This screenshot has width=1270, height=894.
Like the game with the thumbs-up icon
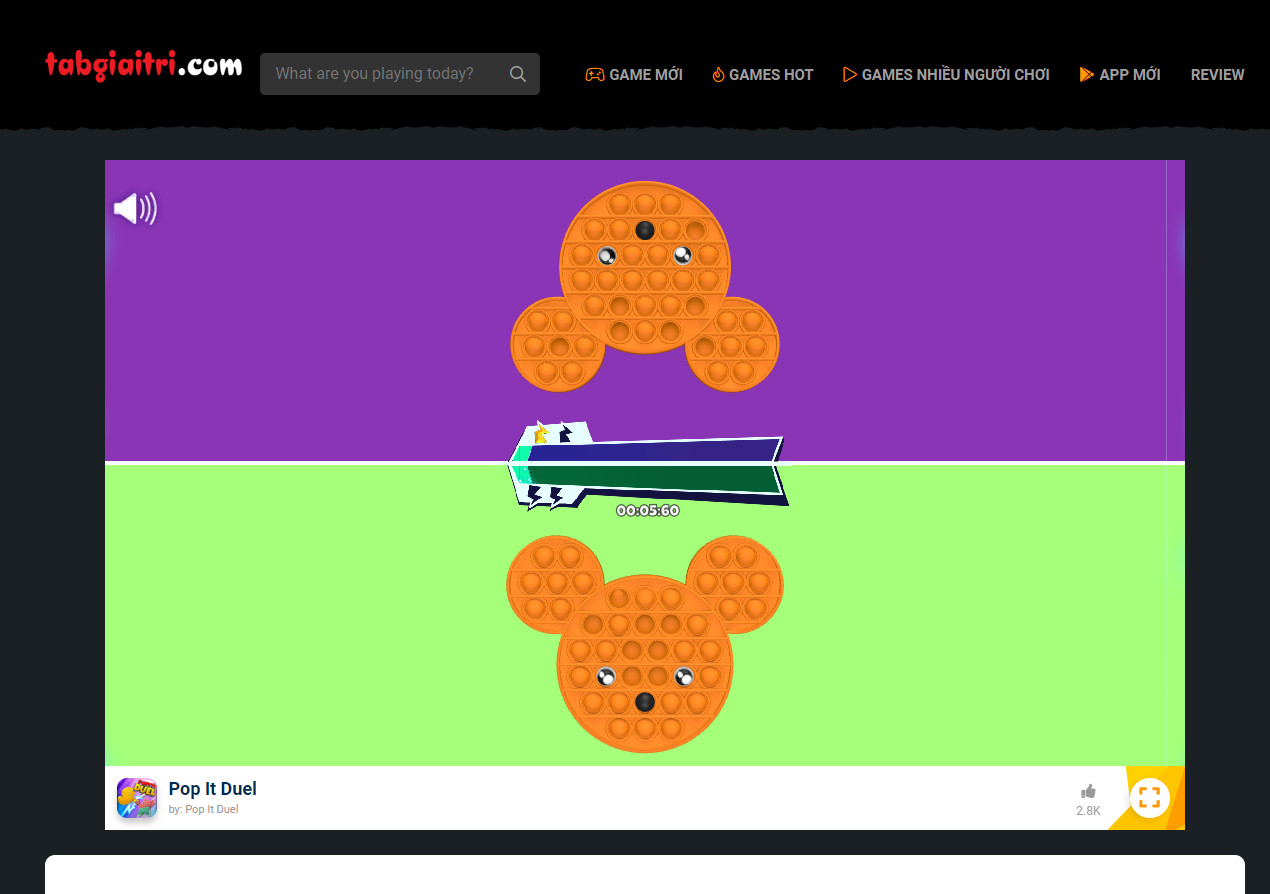point(1088,791)
